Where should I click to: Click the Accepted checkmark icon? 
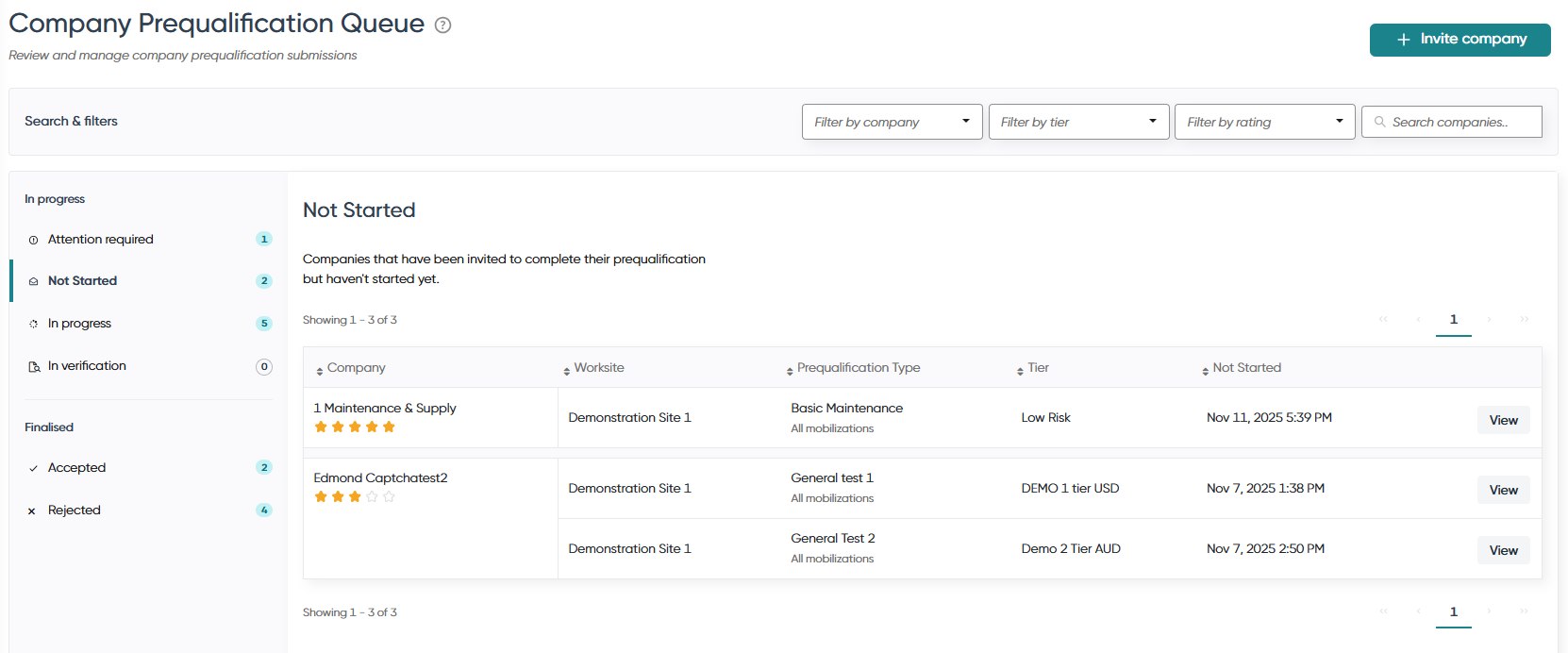pyautogui.click(x=34, y=468)
